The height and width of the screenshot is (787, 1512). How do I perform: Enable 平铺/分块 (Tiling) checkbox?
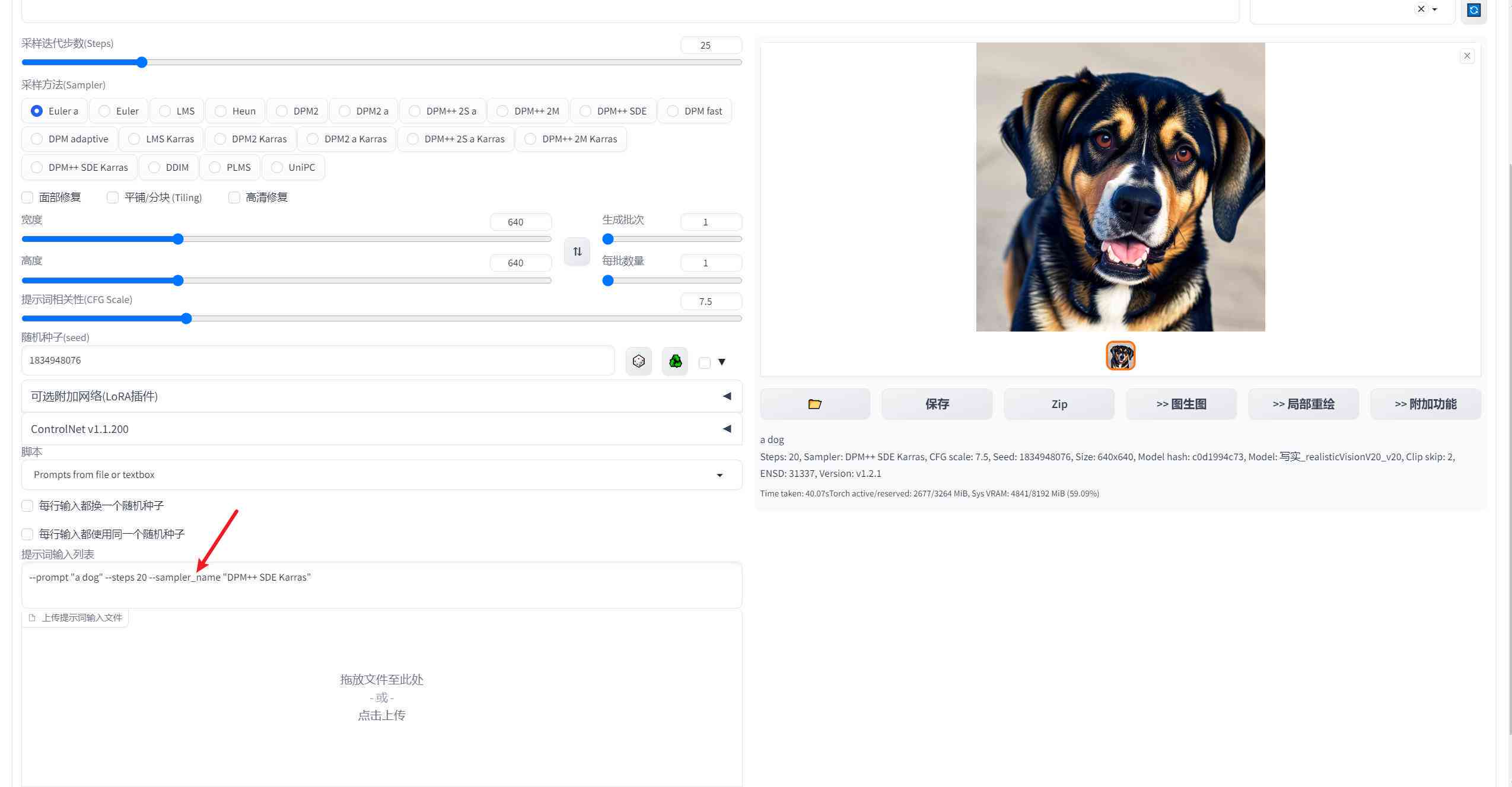113,197
